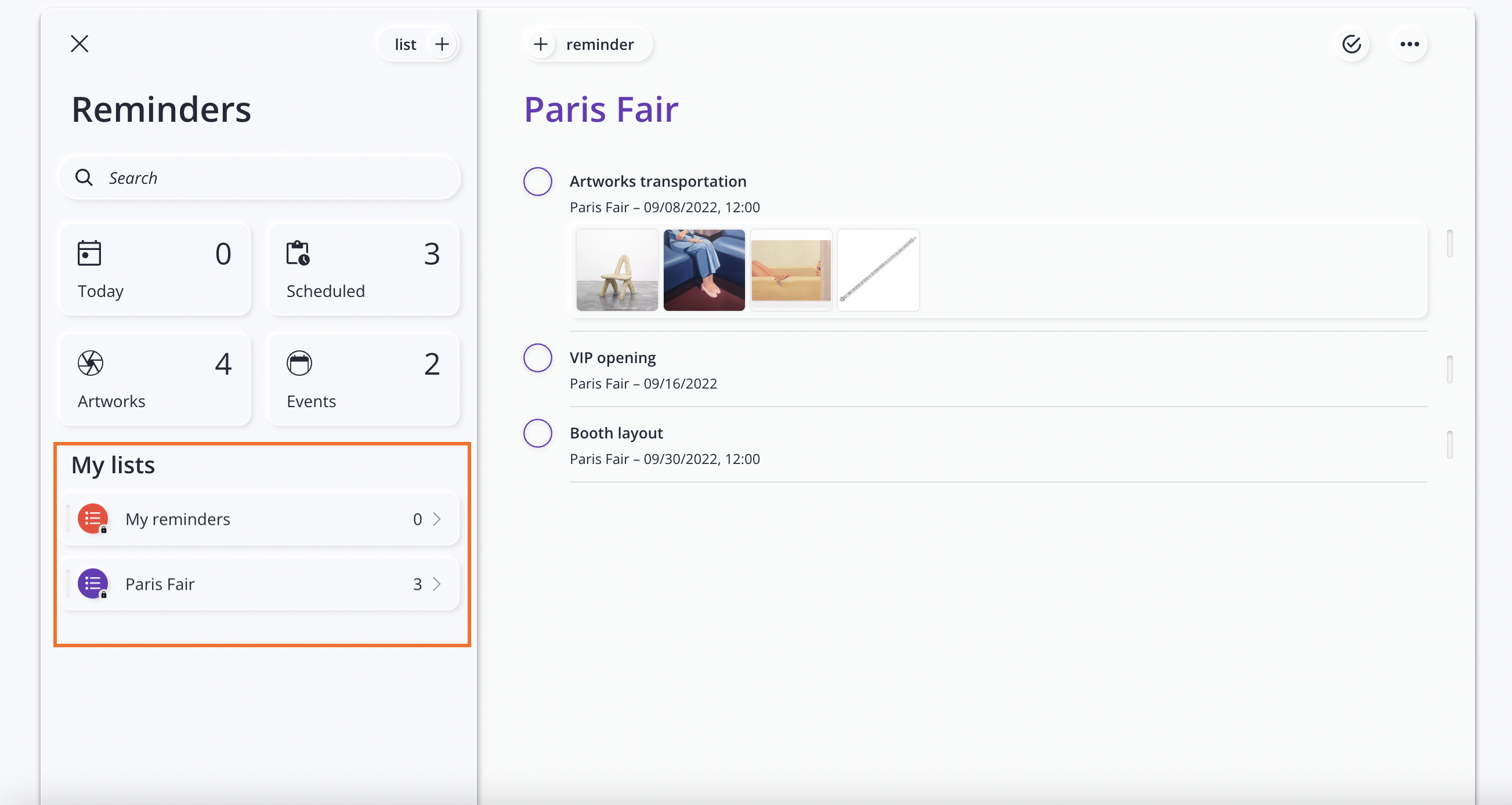Click the Artworks transportation reminder title
The width and height of the screenshot is (1512, 805).
(658, 182)
